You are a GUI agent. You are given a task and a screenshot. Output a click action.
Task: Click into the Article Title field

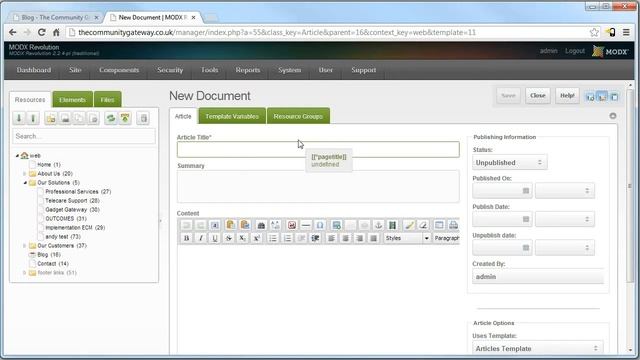318,149
